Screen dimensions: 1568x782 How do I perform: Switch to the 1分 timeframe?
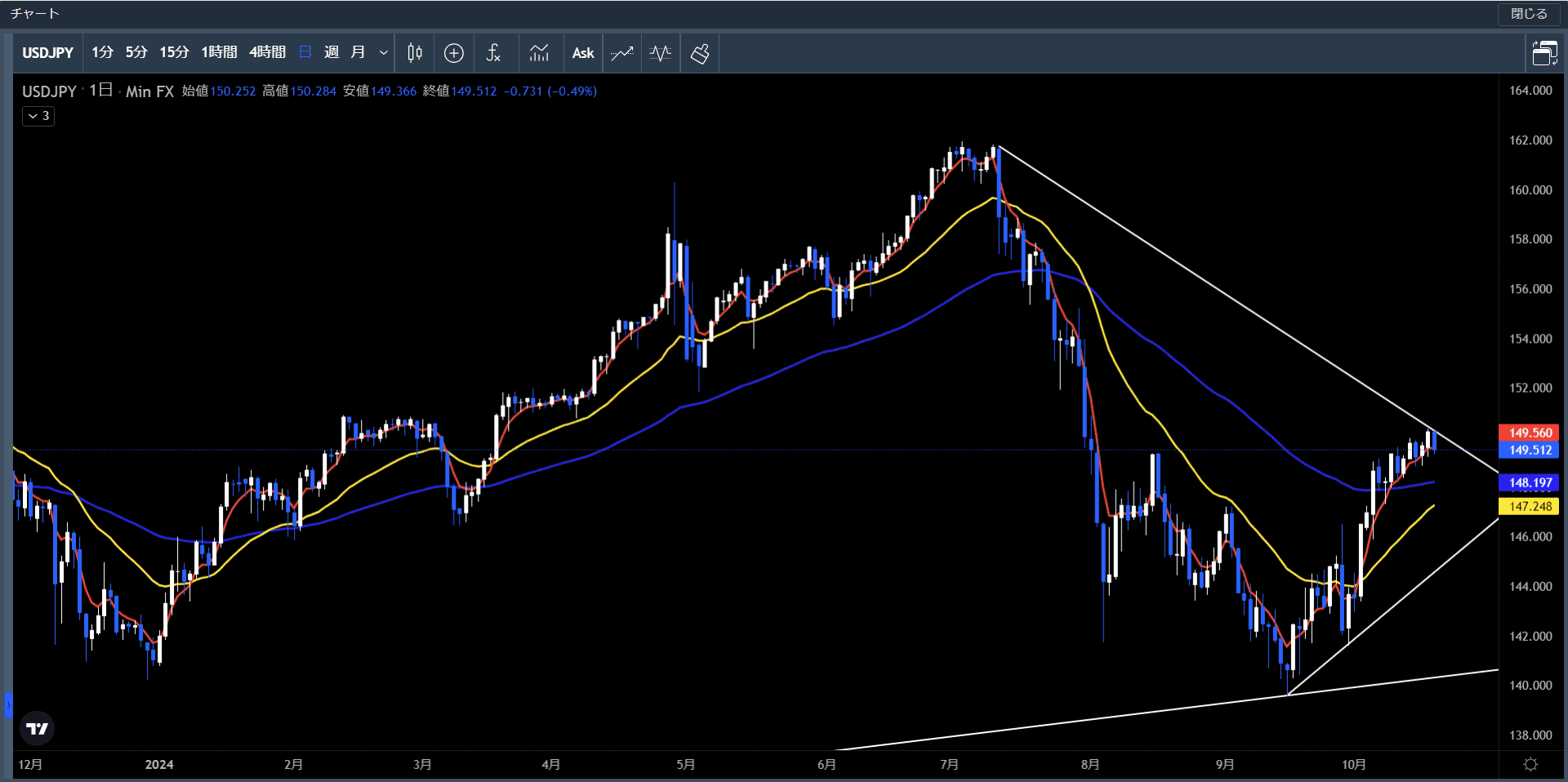pos(102,53)
